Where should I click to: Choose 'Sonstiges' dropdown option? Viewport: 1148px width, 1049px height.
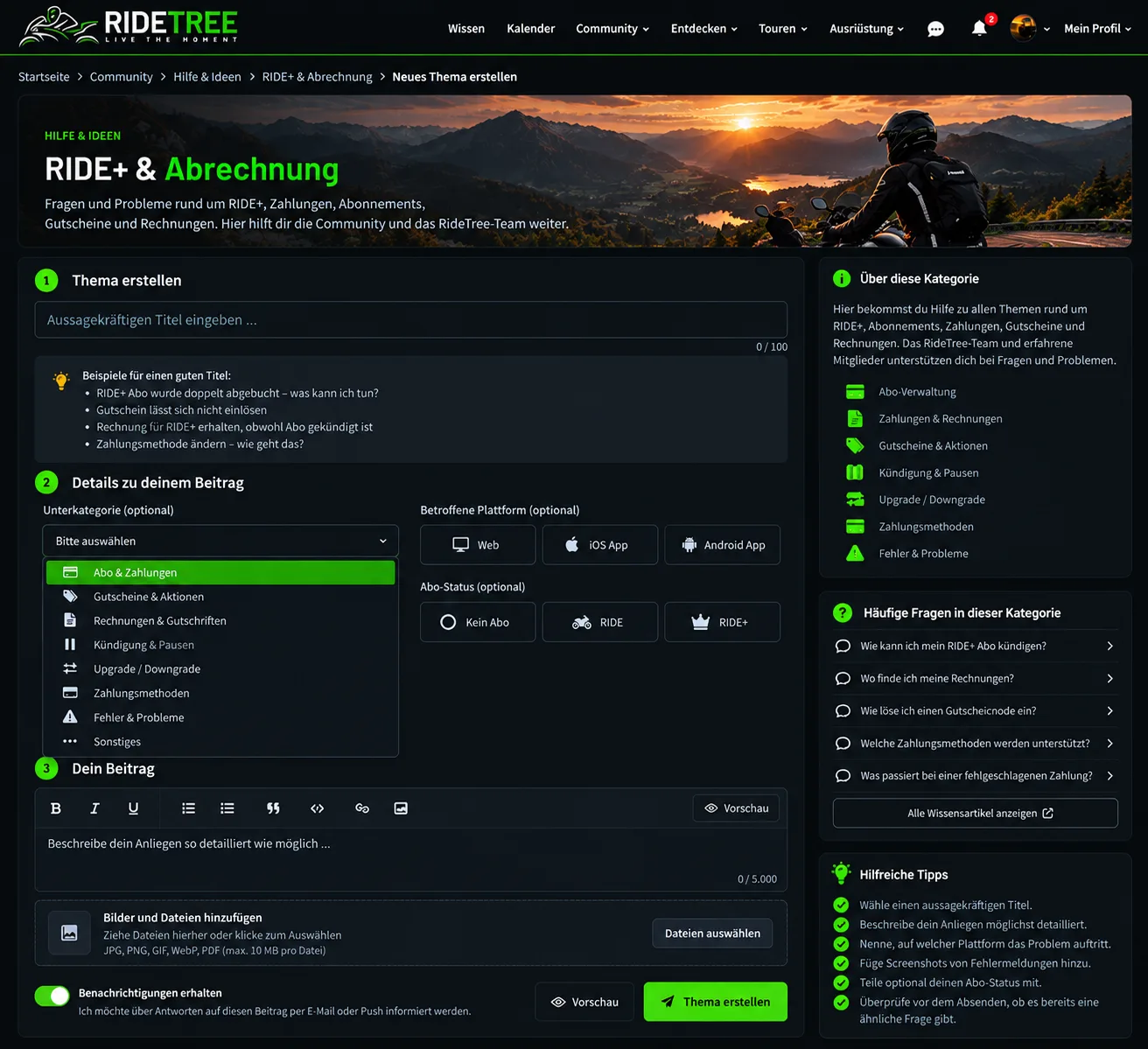coord(220,741)
